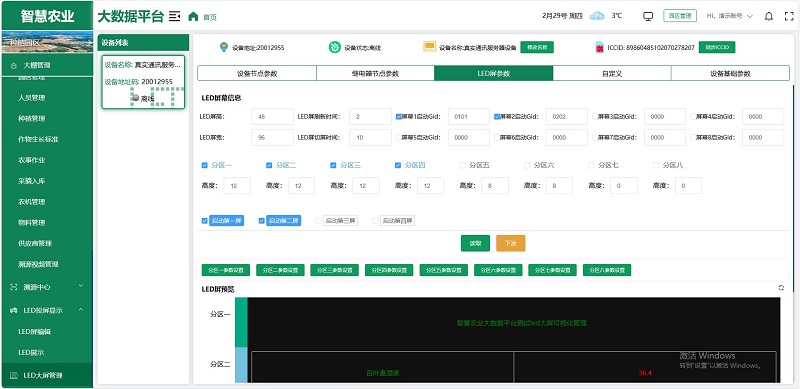Click the LED屏高 input field

272,116
